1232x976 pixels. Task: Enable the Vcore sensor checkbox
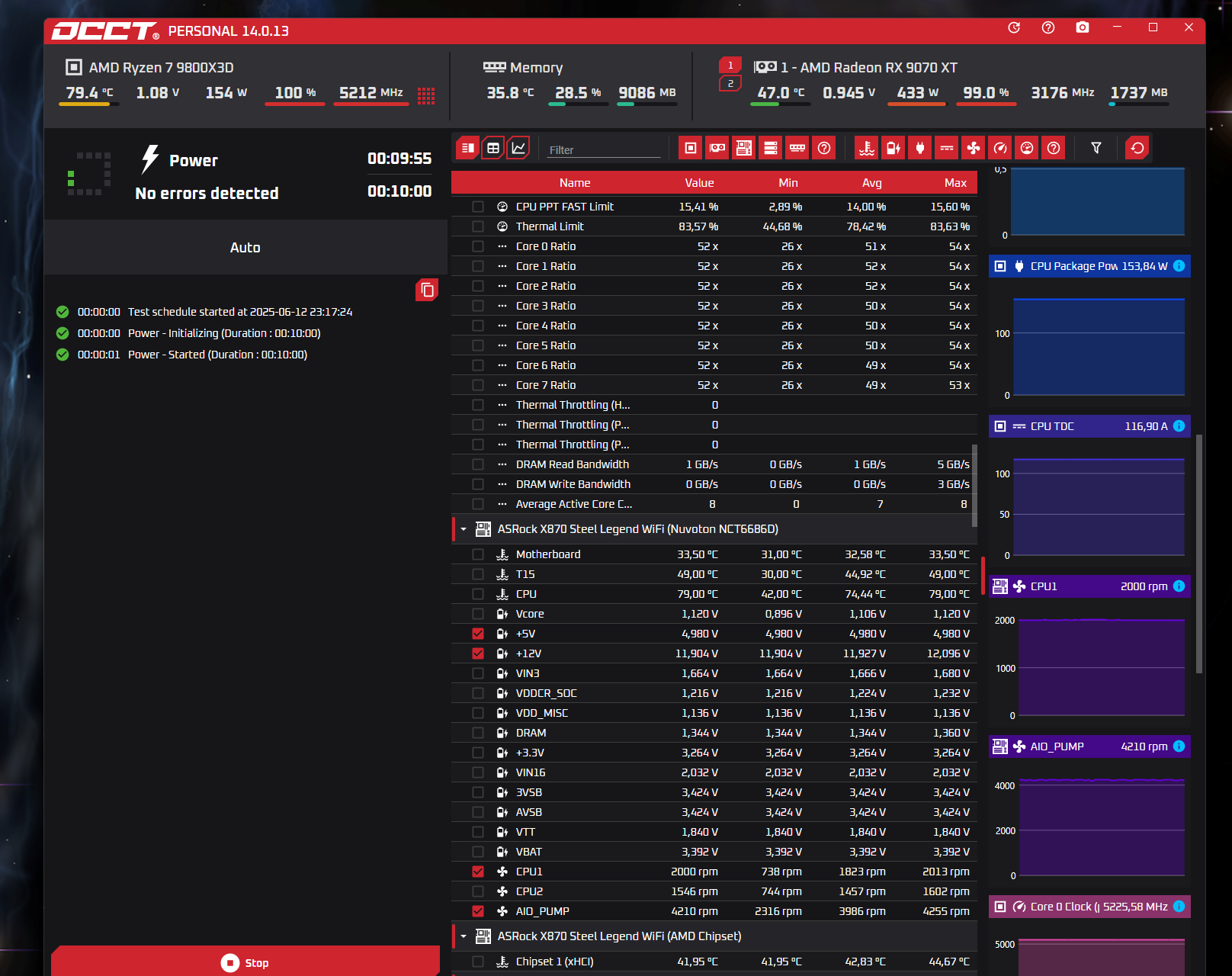[478, 614]
